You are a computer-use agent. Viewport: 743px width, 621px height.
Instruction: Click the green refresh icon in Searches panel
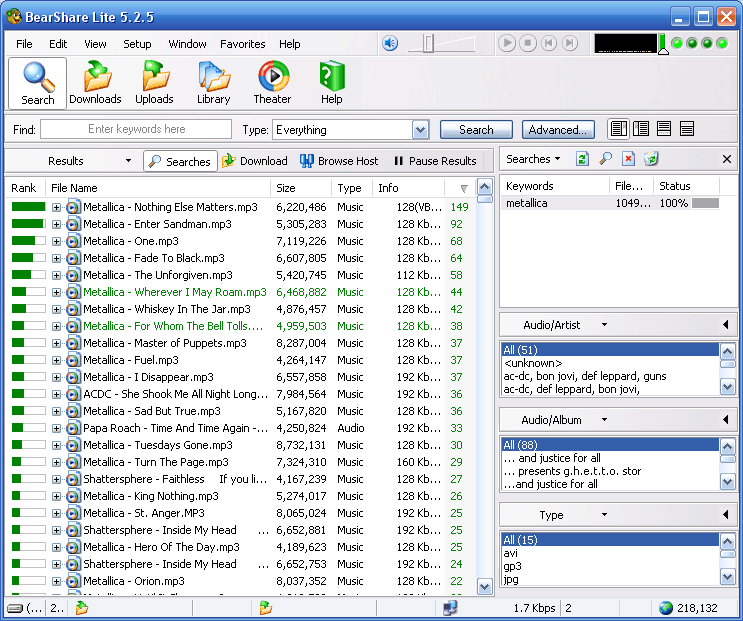(582, 159)
